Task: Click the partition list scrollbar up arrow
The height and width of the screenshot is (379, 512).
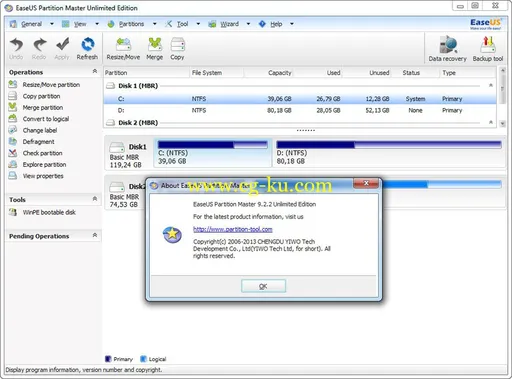Action: pos(502,71)
